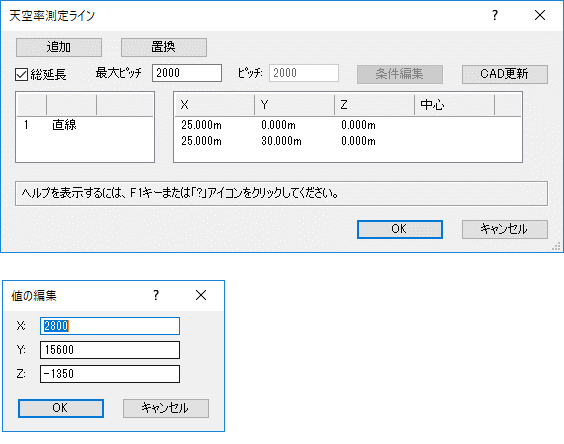Screen dimensions: 564x444
Task: Click the Z value field showing -1350
Action: pos(110,374)
